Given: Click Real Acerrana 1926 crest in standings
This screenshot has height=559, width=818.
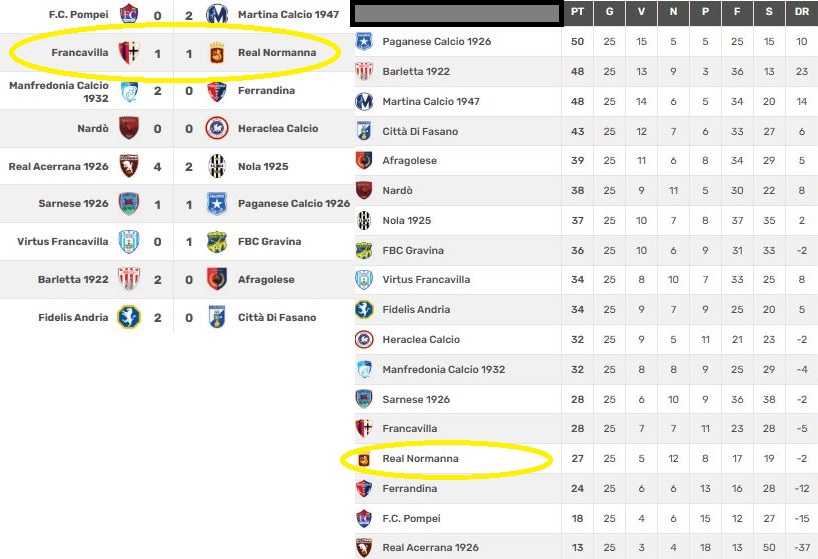Looking at the screenshot, I should click(x=364, y=547).
